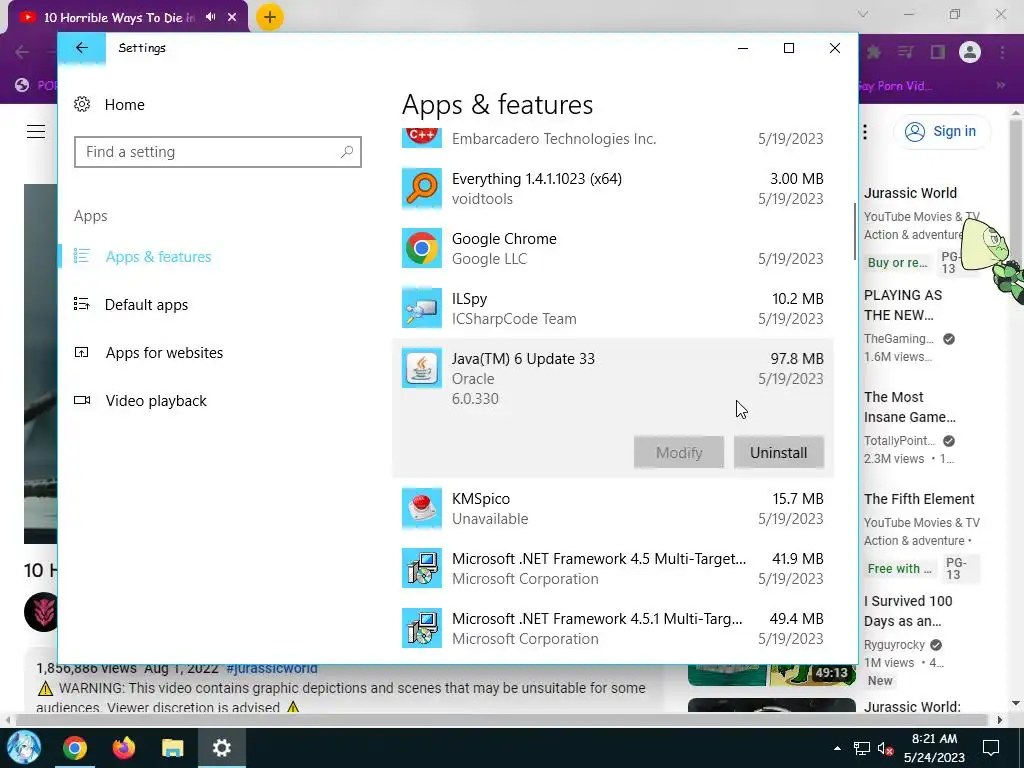Open The Most Insane Game video suggestion
1024x768 pixels.
pos(910,407)
